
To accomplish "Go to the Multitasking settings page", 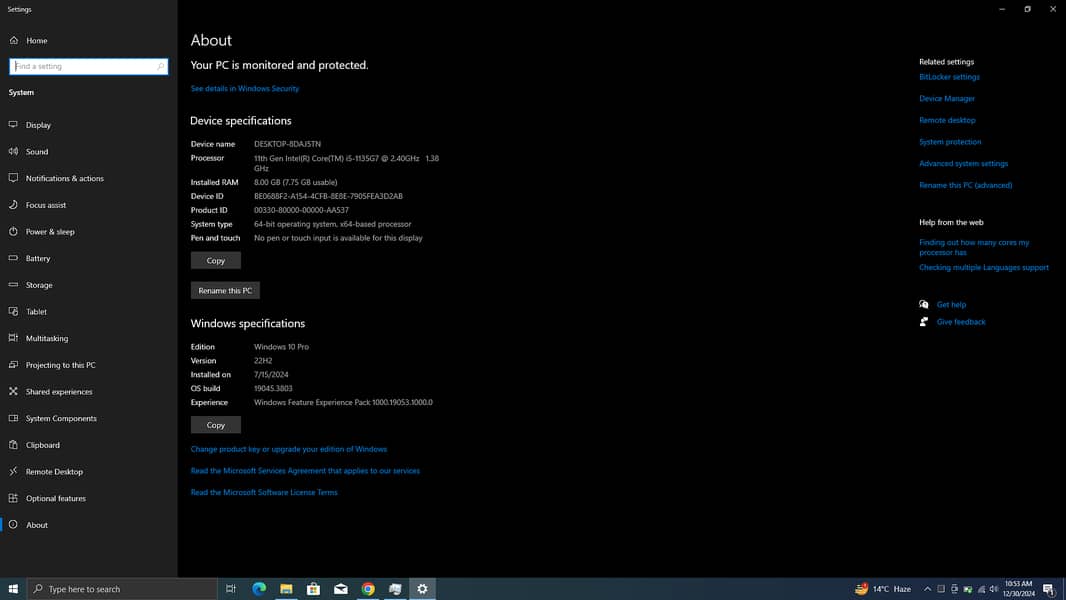I will (x=47, y=338).
